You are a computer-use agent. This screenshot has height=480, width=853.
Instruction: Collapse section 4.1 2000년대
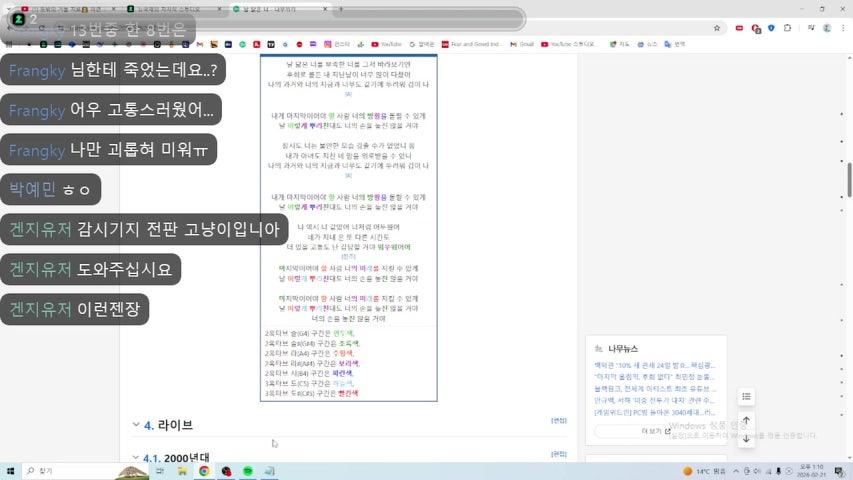tap(136, 458)
